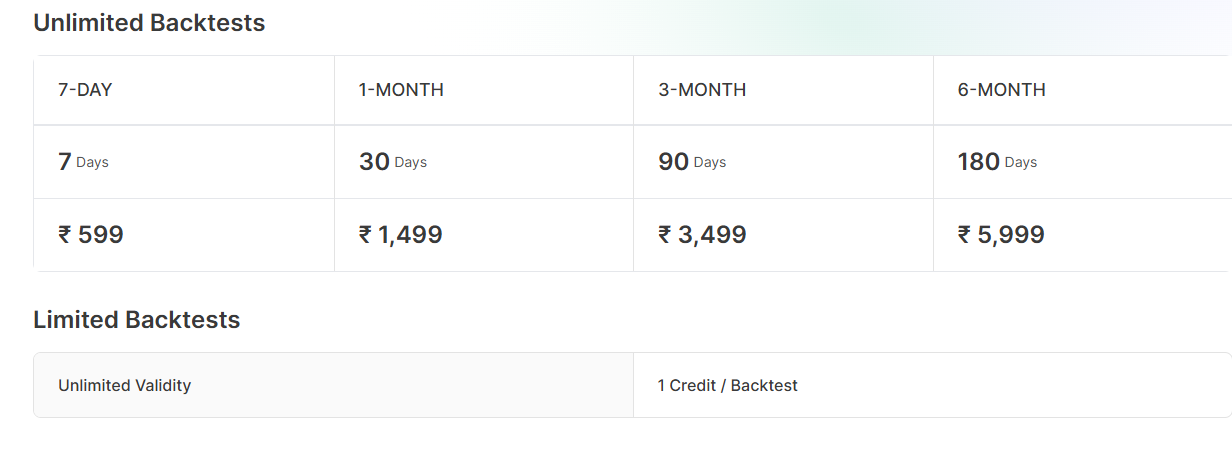Select the 6-MONTH plan header
Image resolution: width=1232 pixels, height=453 pixels.
click(1002, 90)
